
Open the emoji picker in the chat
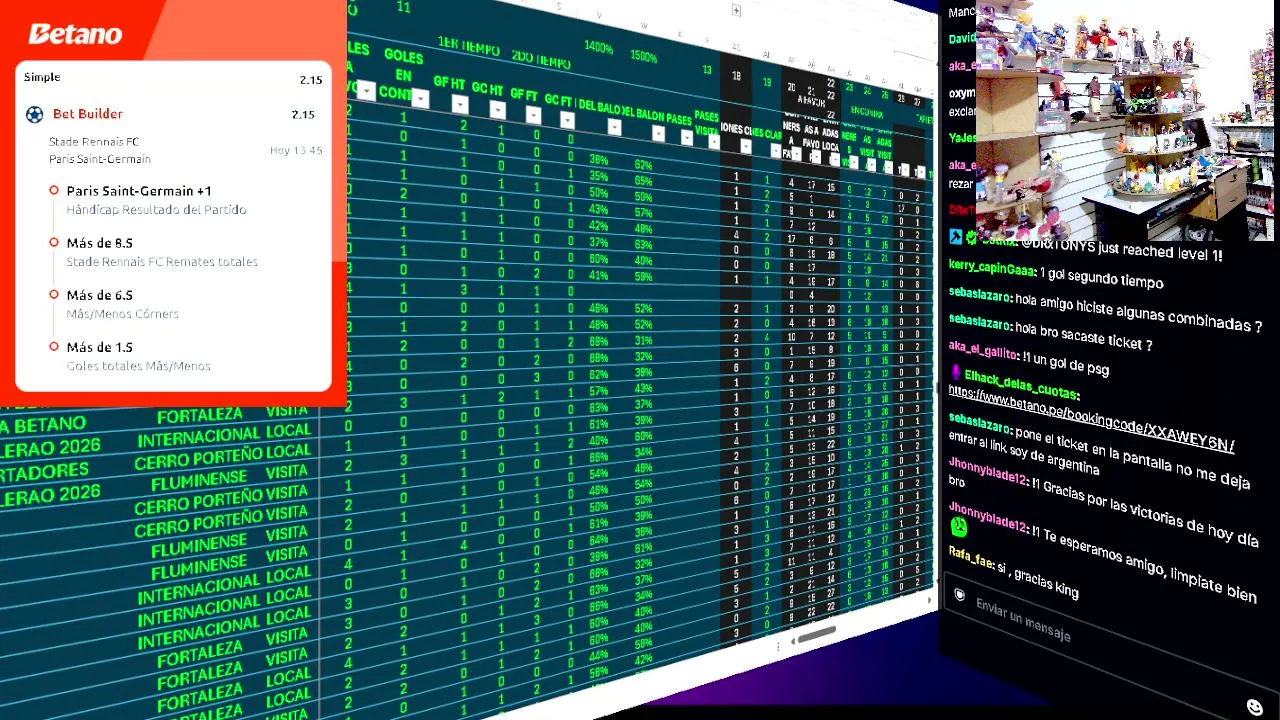point(1255,707)
